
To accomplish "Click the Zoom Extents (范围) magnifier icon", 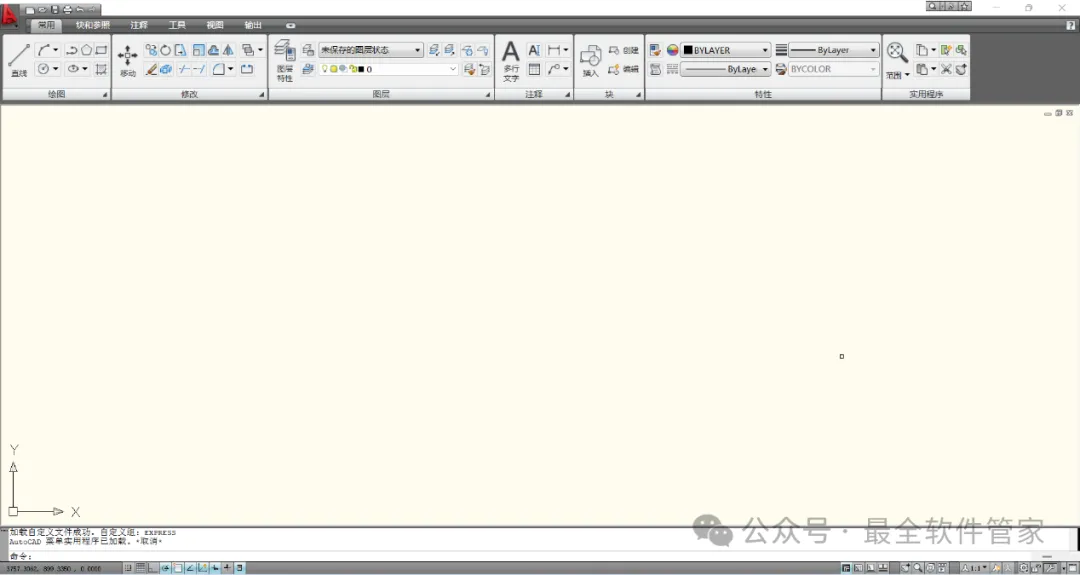I will (x=896, y=52).
